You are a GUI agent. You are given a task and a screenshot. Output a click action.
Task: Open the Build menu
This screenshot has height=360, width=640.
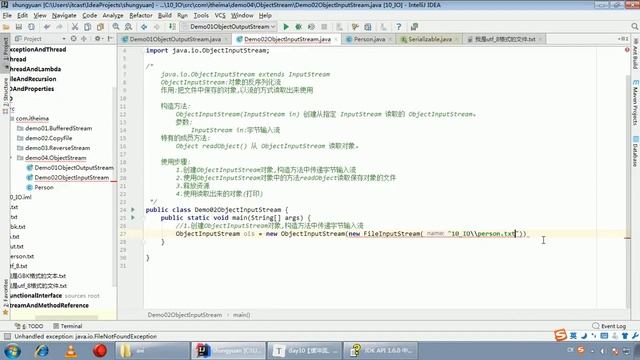pyautogui.click(x=164, y=16)
